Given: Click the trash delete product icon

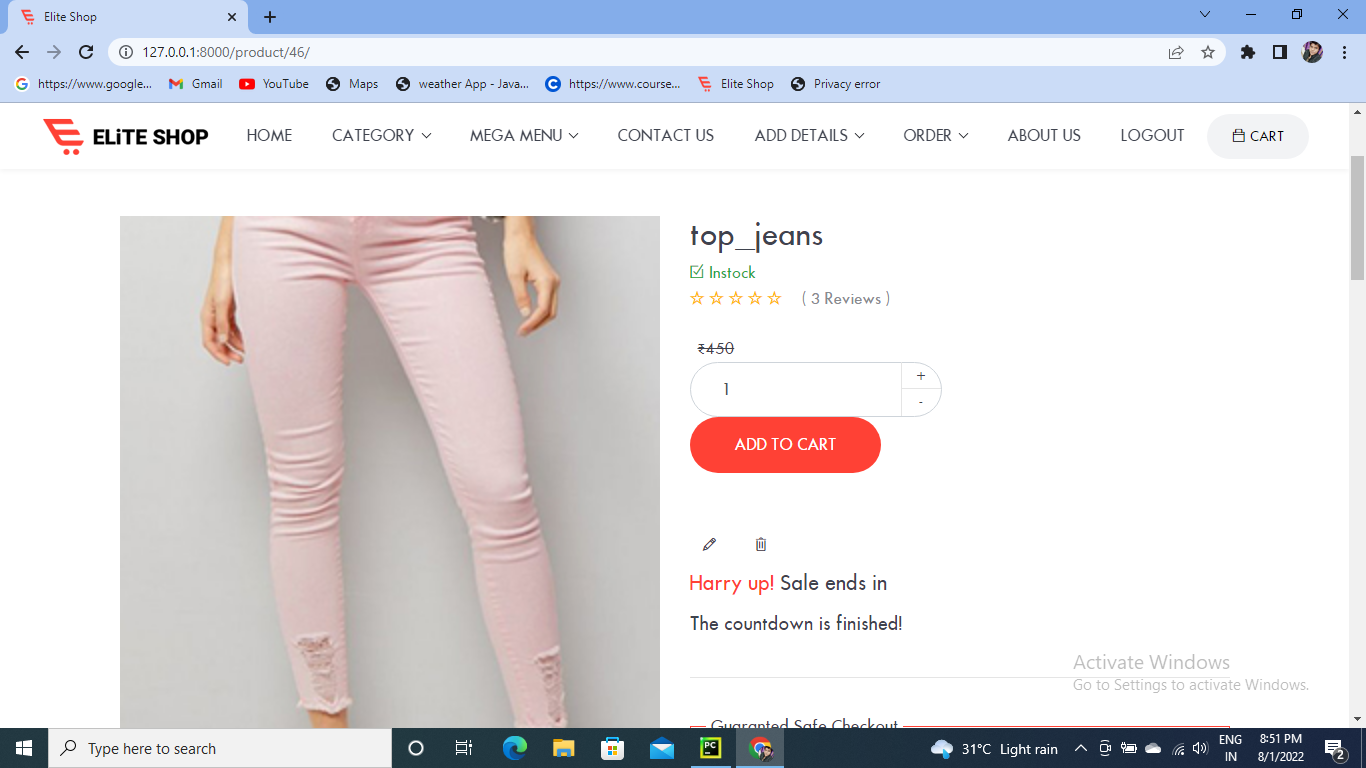Looking at the screenshot, I should point(761,544).
